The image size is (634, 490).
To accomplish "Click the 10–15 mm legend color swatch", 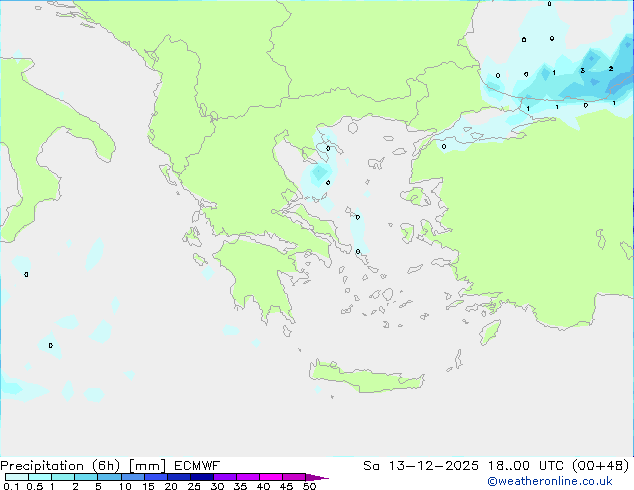I will [x=132, y=477].
